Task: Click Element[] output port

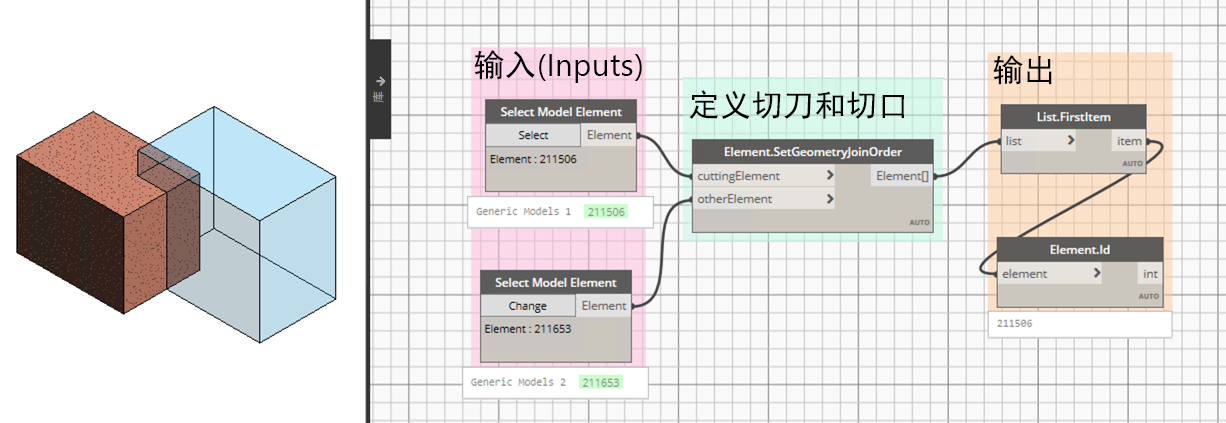Action: click(902, 176)
